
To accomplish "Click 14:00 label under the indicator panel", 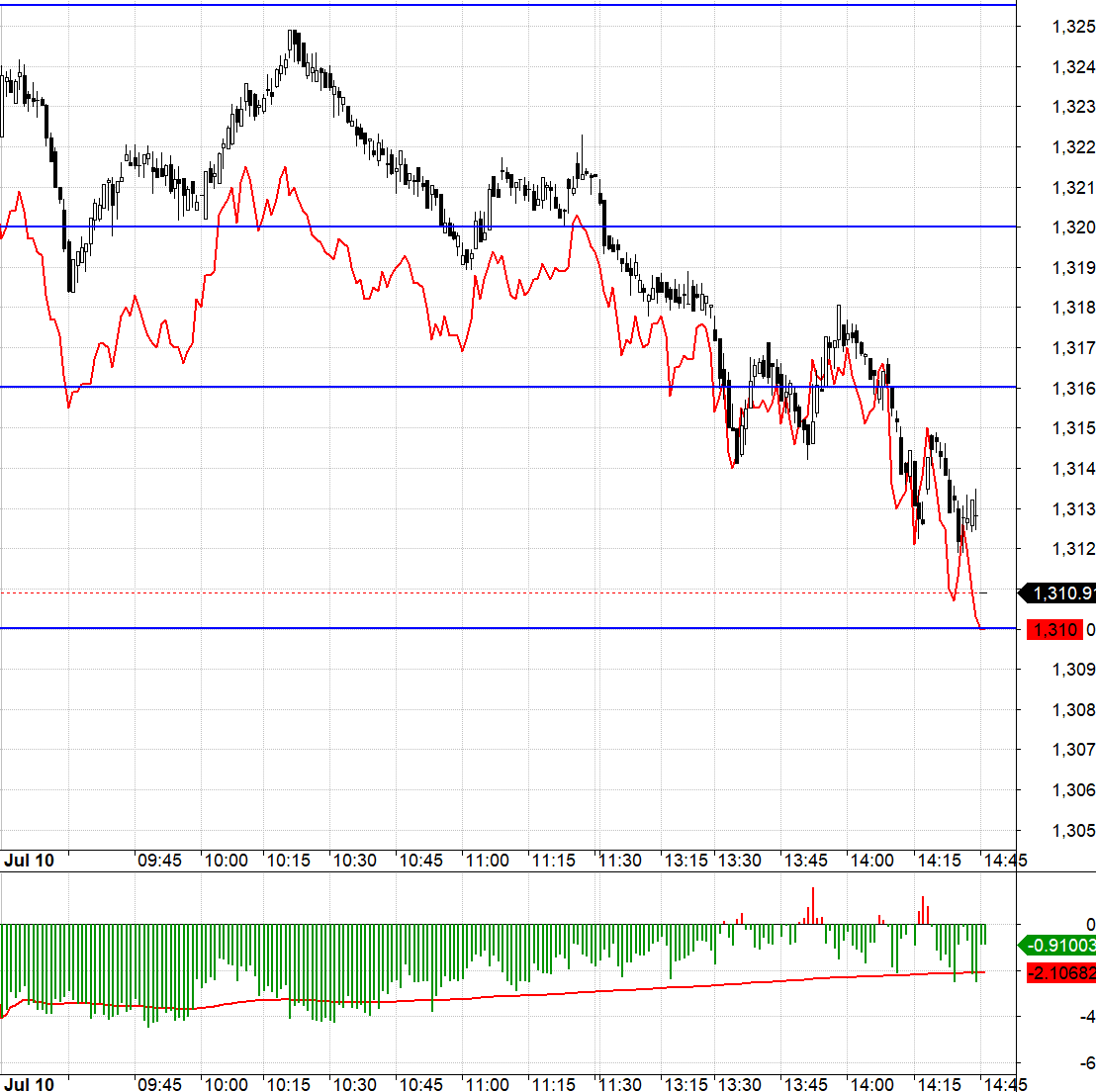I will (x=871, y=1085).
